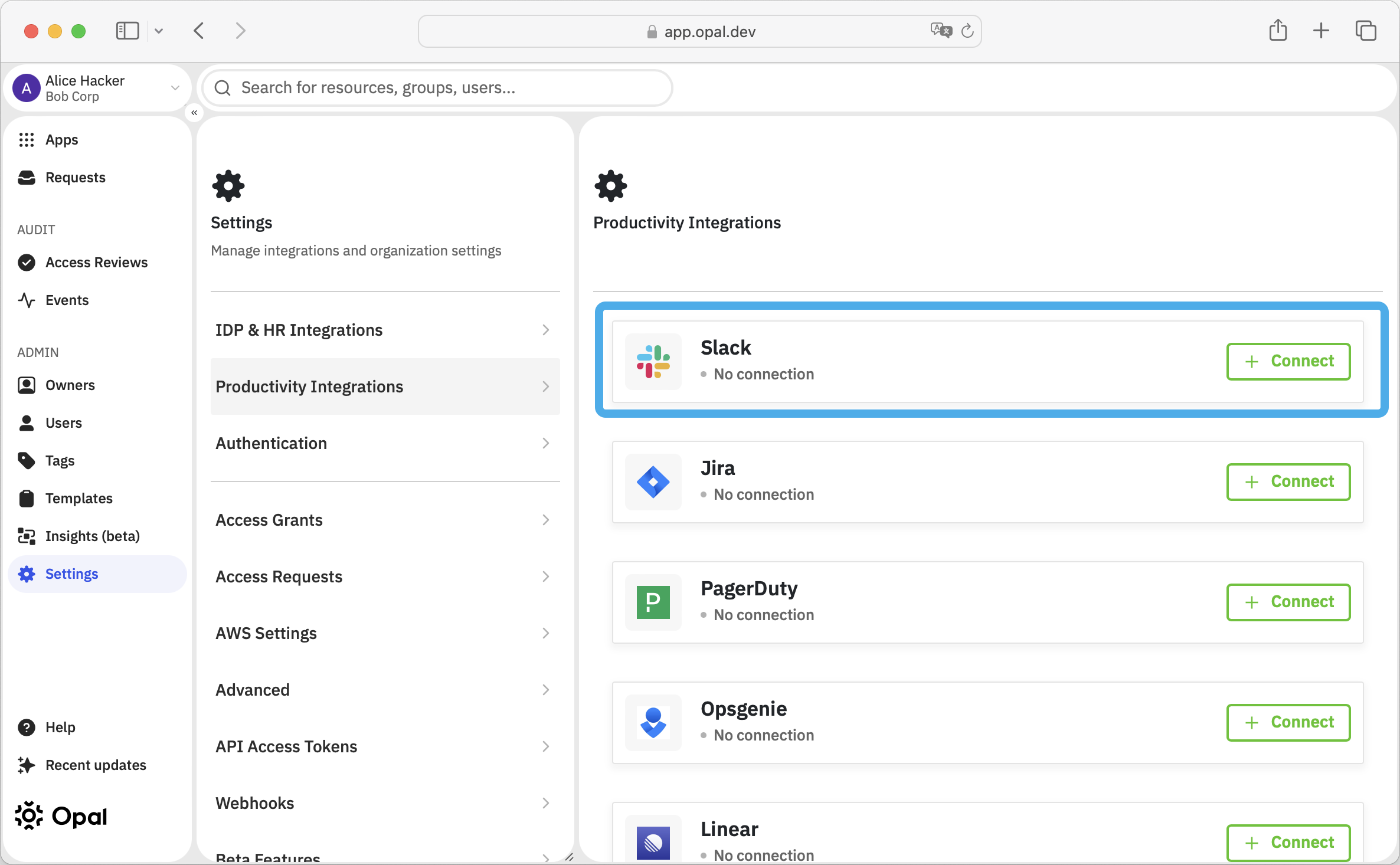Screen dimensions: 1400x865
Task: Toggle Safari sidebar button
Action: 127,31
